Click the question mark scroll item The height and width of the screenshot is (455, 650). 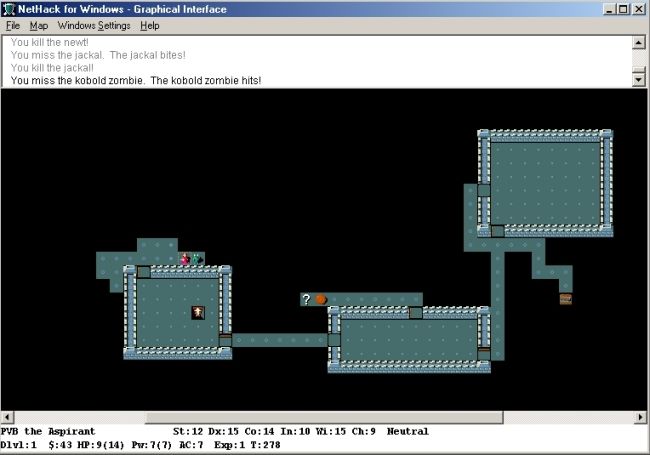(306, 299)
